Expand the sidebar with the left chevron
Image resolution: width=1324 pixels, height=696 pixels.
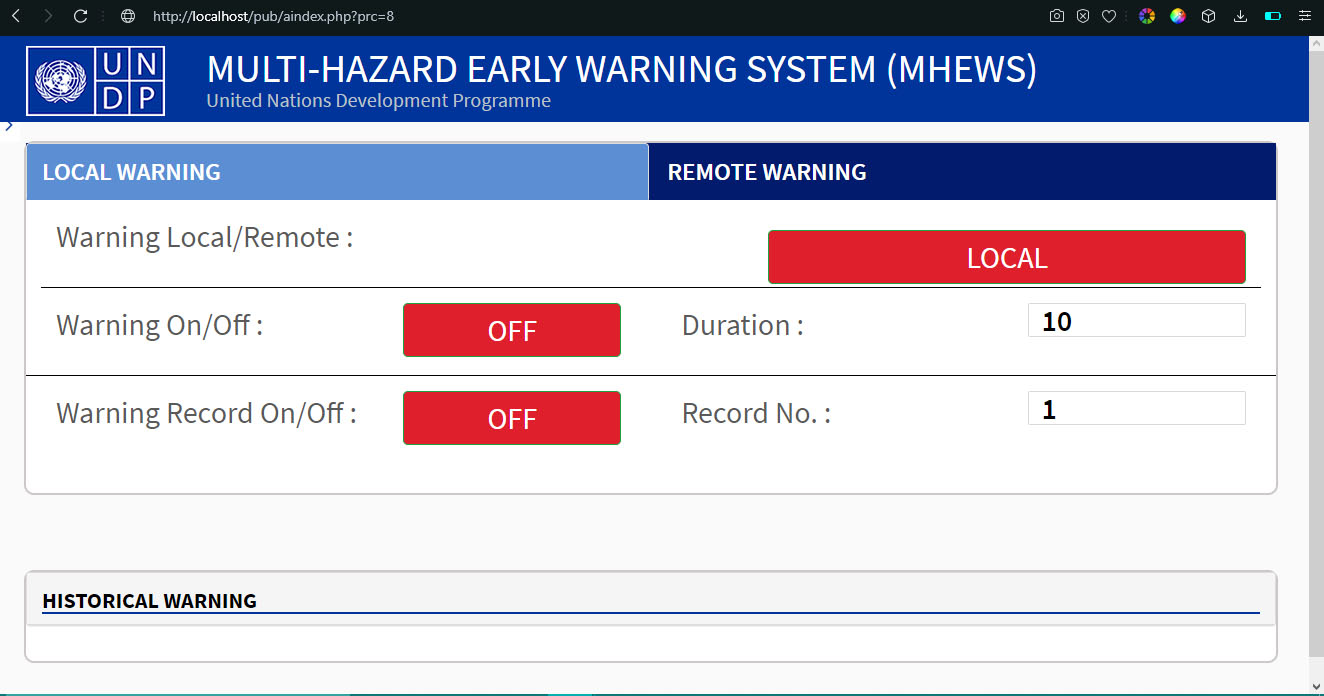9,126
